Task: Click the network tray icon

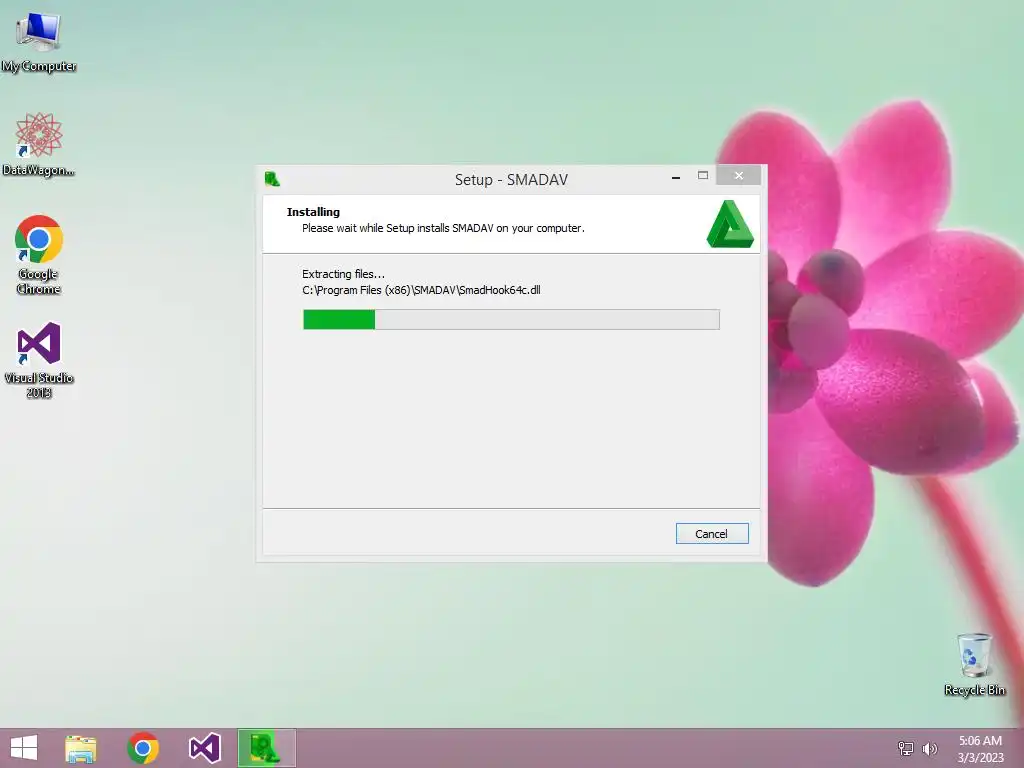Action: (x=906, y=748)
